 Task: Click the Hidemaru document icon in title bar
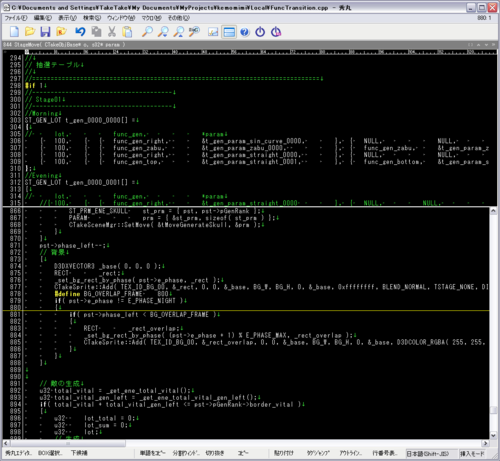click(x=6, y=7)
